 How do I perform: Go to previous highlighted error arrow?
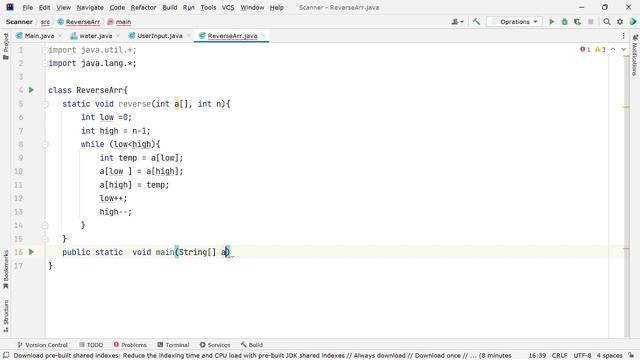pos(613,49)
